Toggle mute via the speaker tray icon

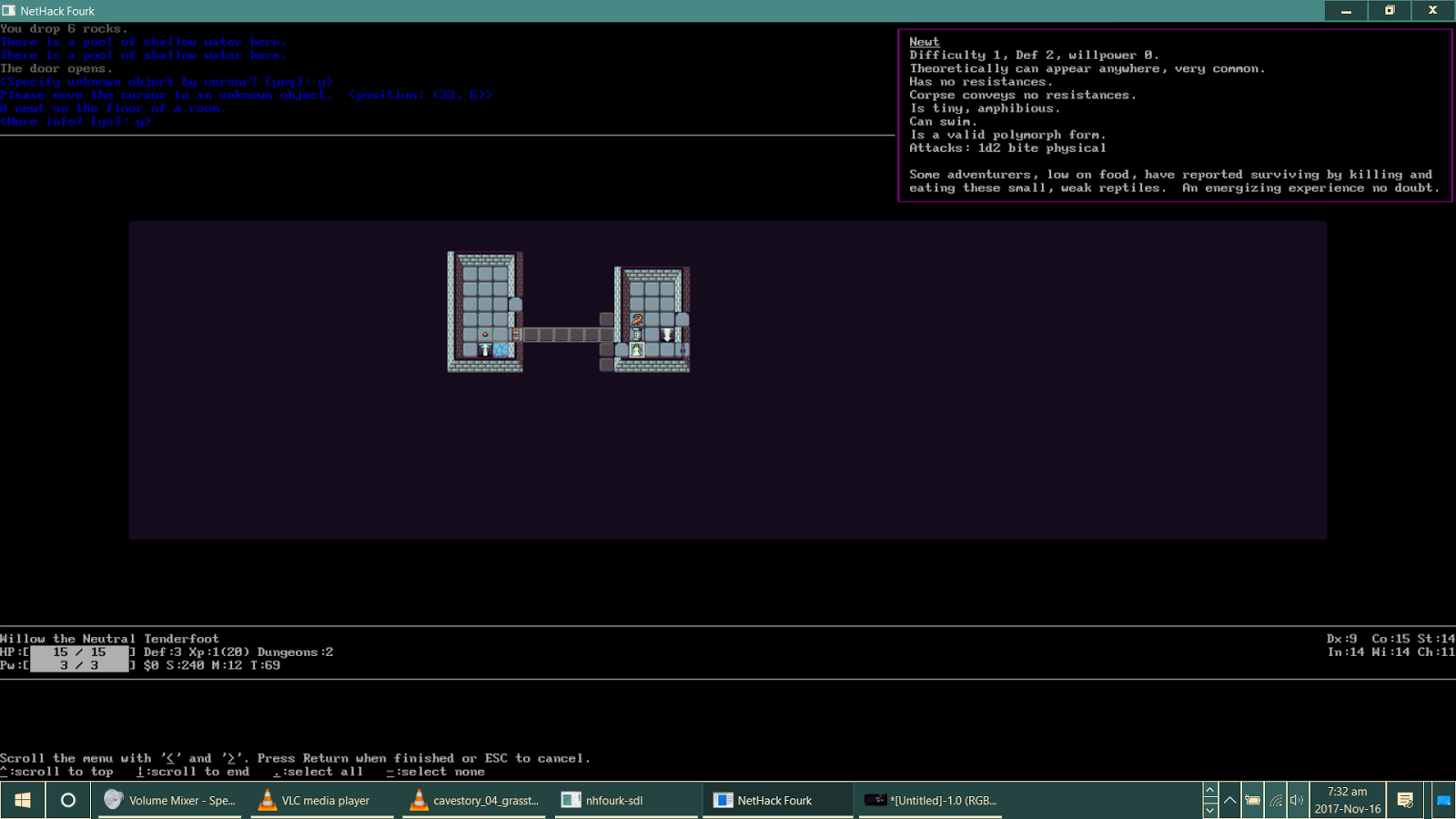click(1296, 801)
